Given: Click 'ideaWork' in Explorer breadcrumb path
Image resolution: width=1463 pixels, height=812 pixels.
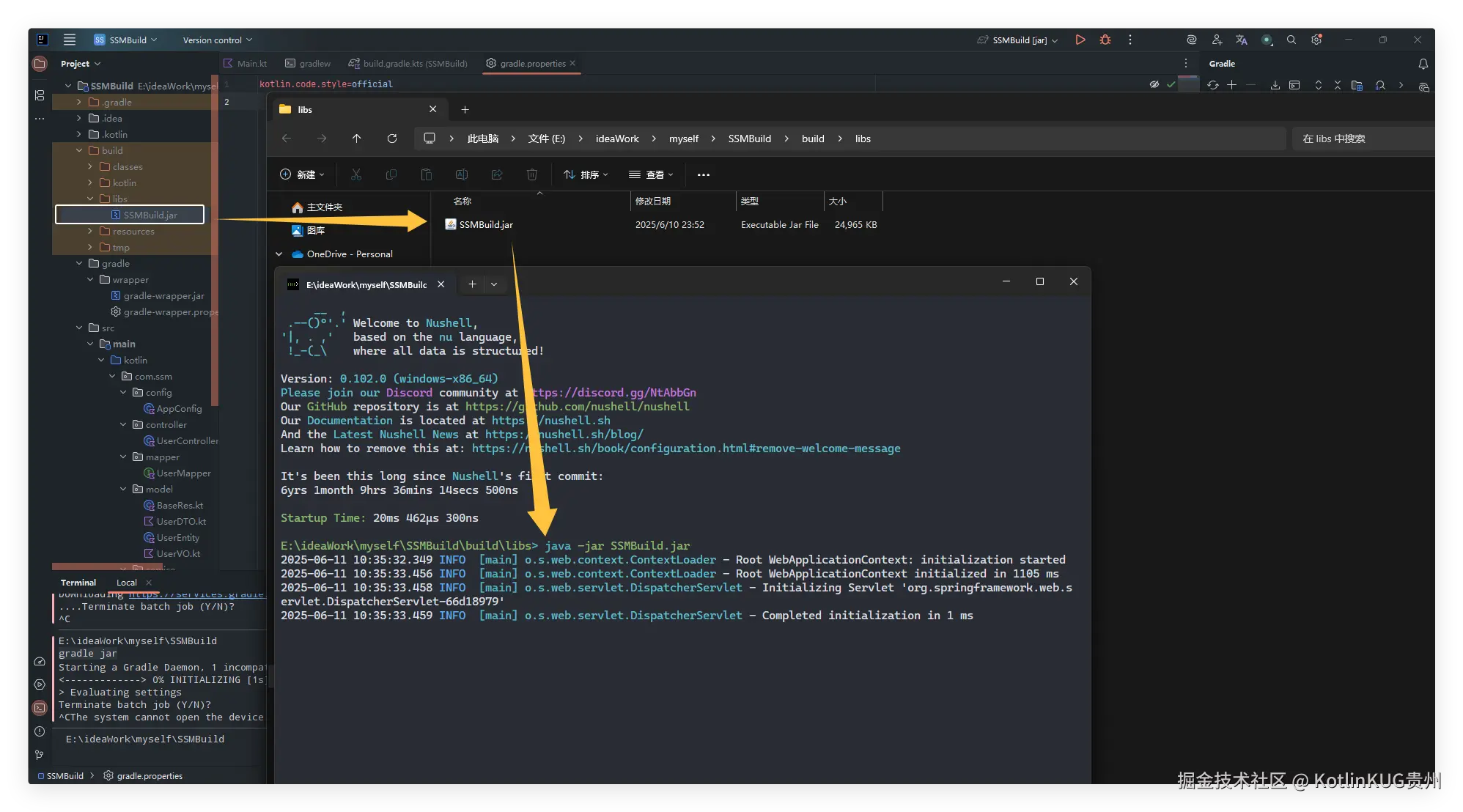Looking at the screenshot, I should coord(616,139).
